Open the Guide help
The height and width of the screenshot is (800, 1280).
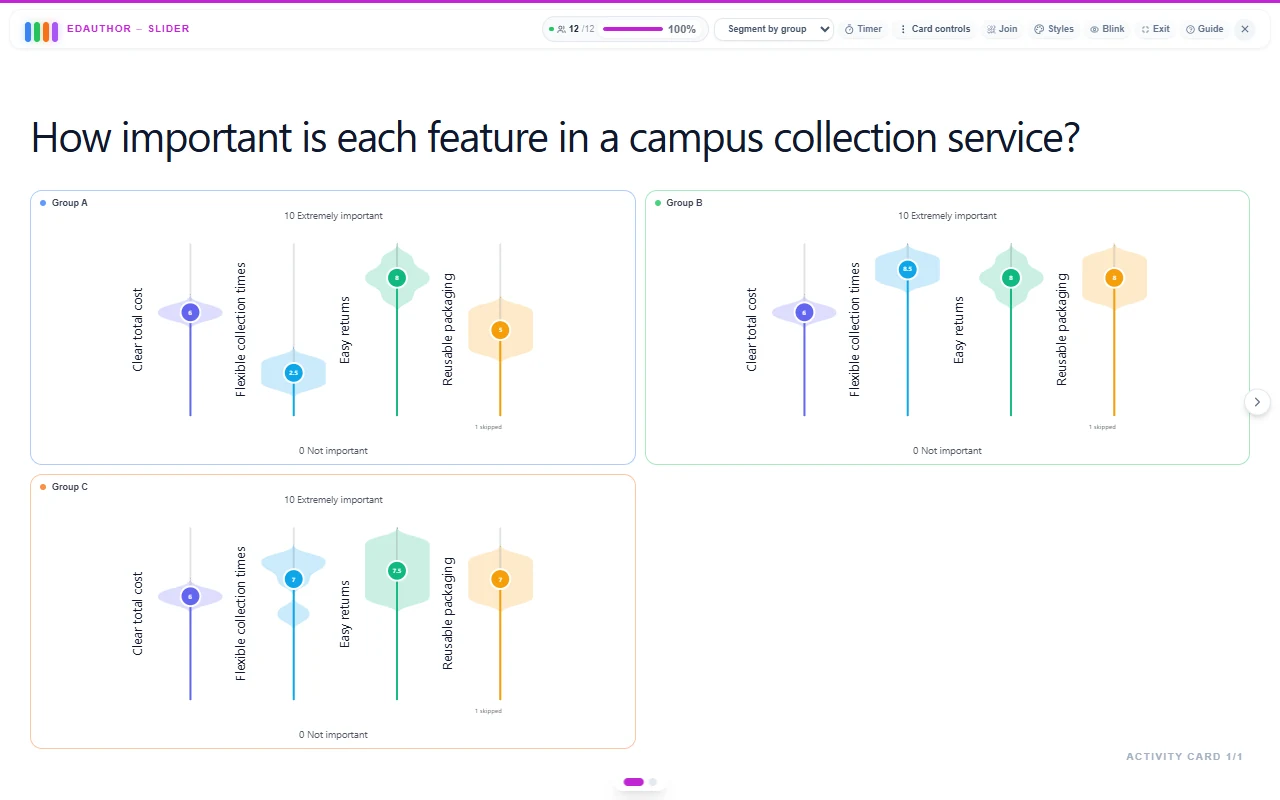[x=1204, y=29]
